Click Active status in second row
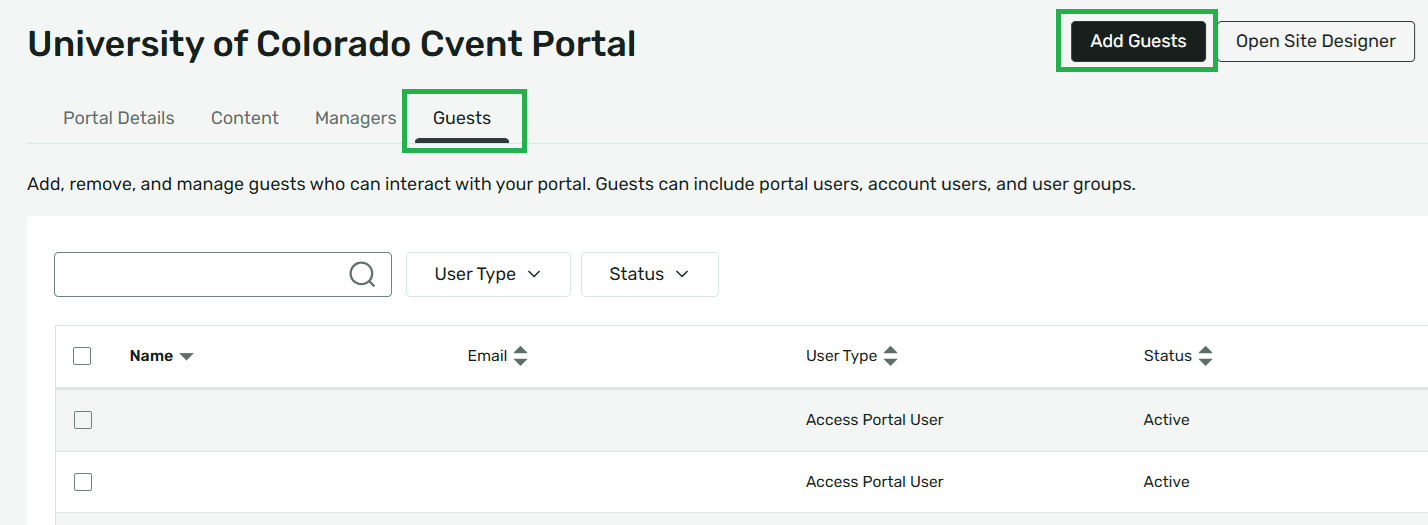 pyautogui.click(x=1166, y=482)
